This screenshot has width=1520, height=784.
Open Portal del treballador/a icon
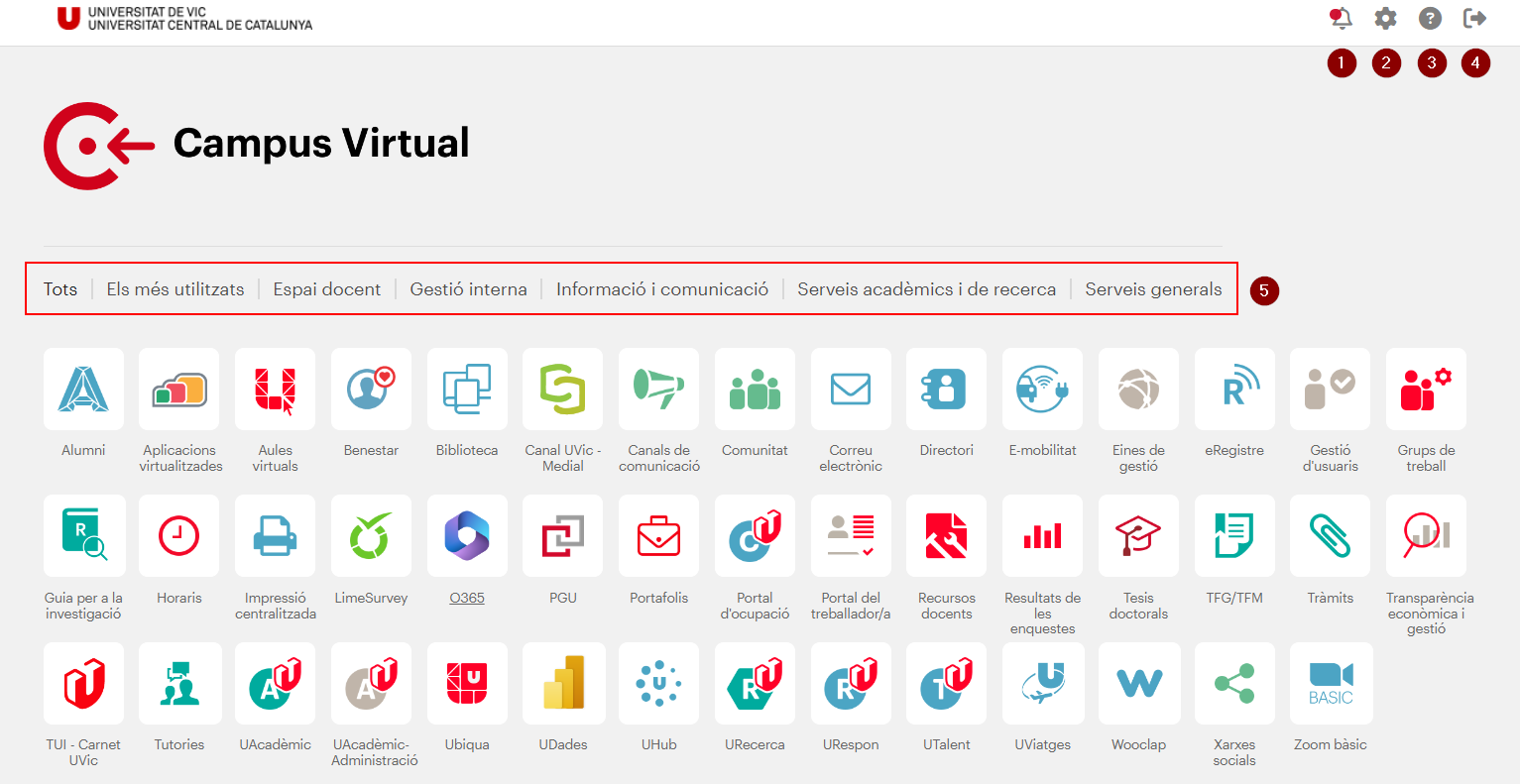pos(851,536)
